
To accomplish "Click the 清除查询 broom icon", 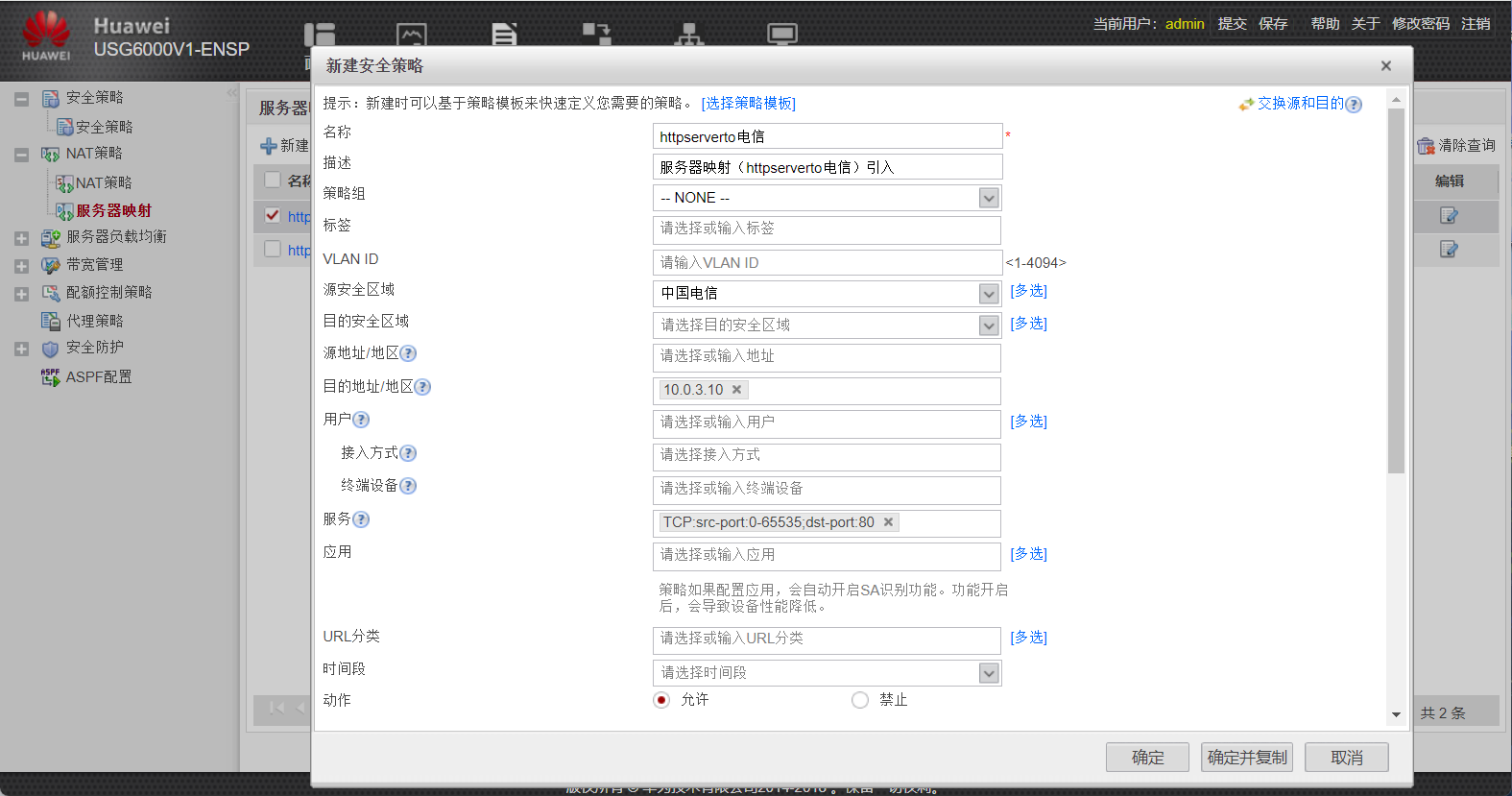I will point(1426,146).
